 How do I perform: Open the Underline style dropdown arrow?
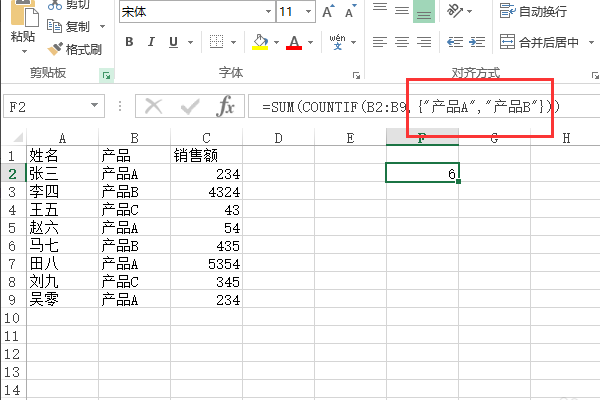190,42
